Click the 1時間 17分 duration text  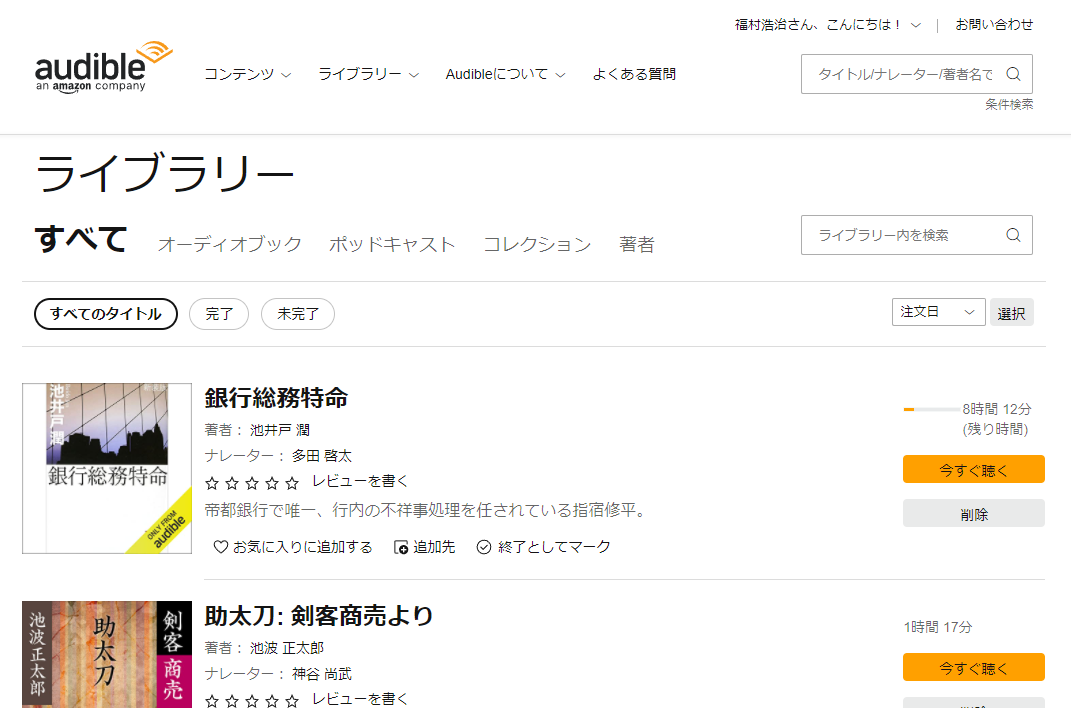(x=938, y=627)
